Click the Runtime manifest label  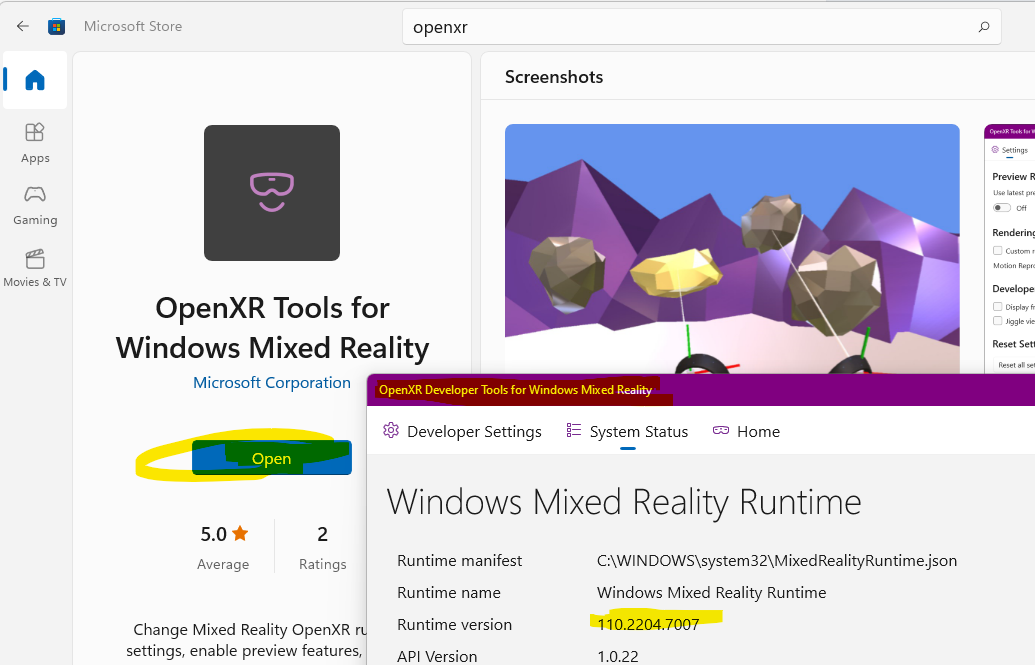tap(459, 561)
